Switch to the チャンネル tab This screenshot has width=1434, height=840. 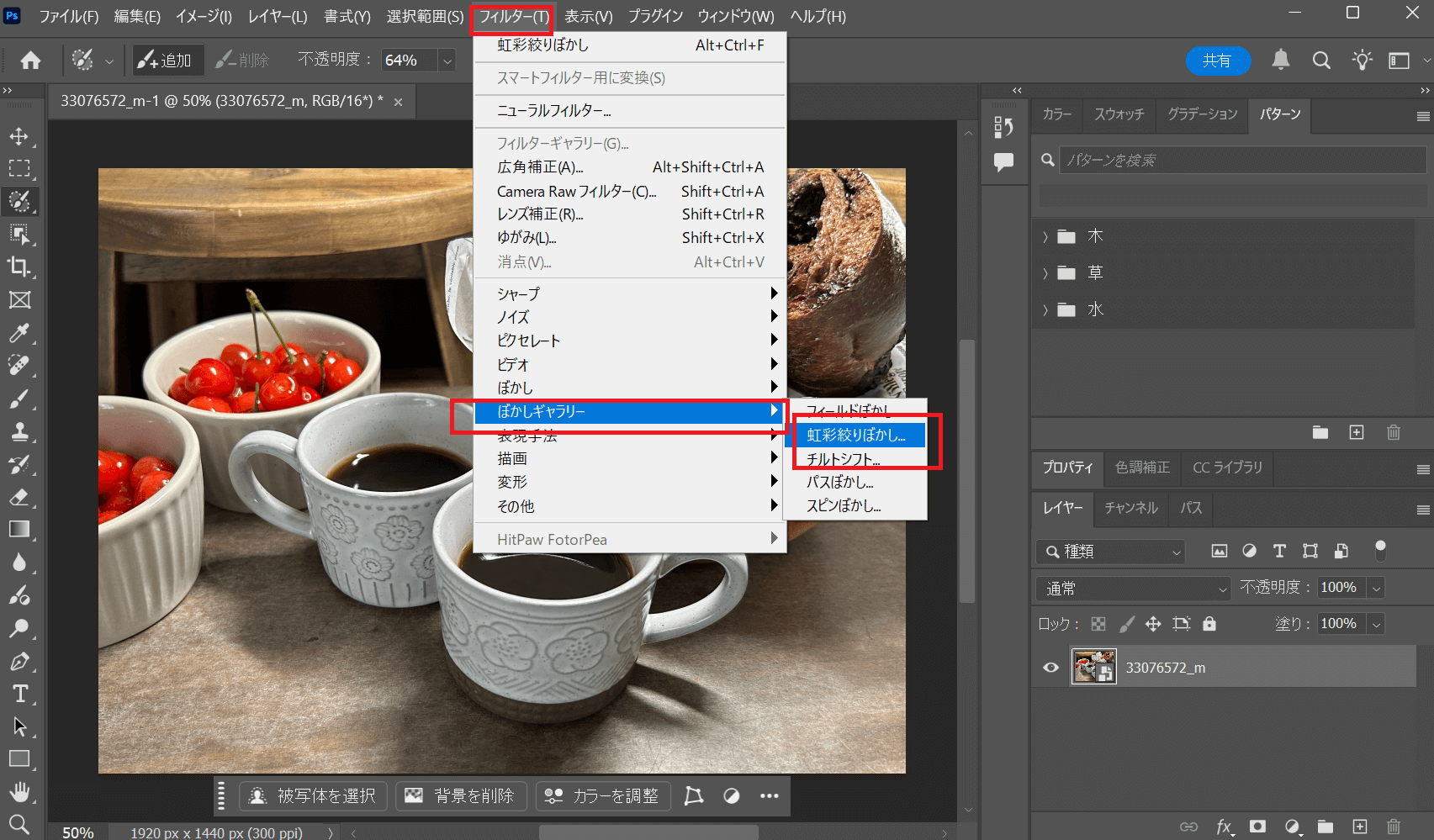[1130, 508]
